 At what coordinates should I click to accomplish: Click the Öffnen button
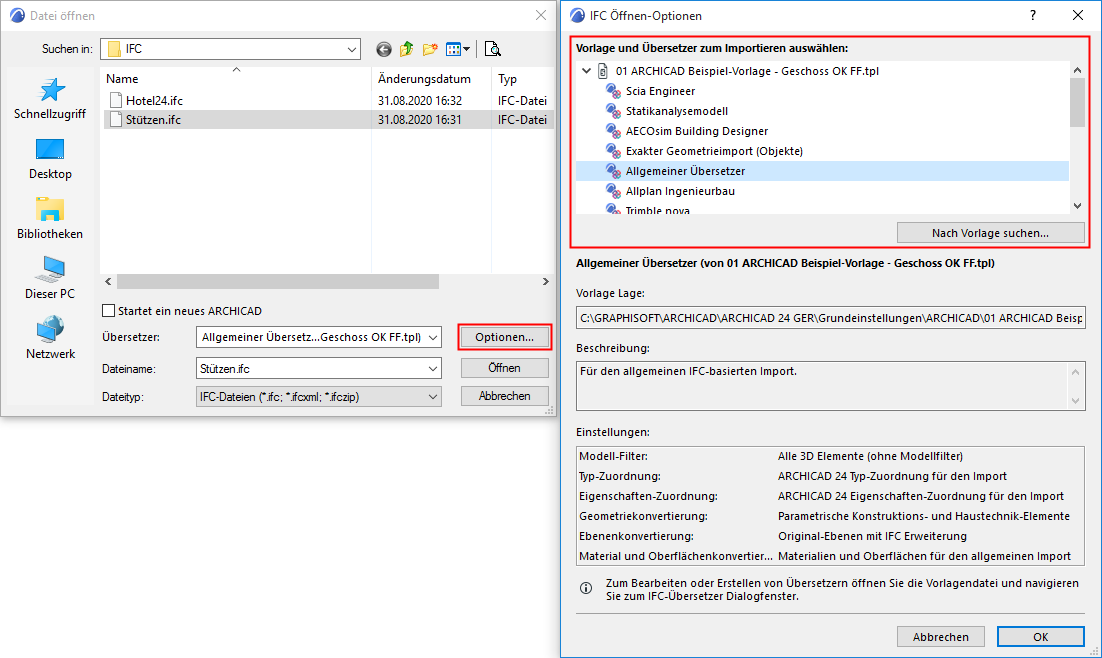pyautogui.click(x=505, y=368)
